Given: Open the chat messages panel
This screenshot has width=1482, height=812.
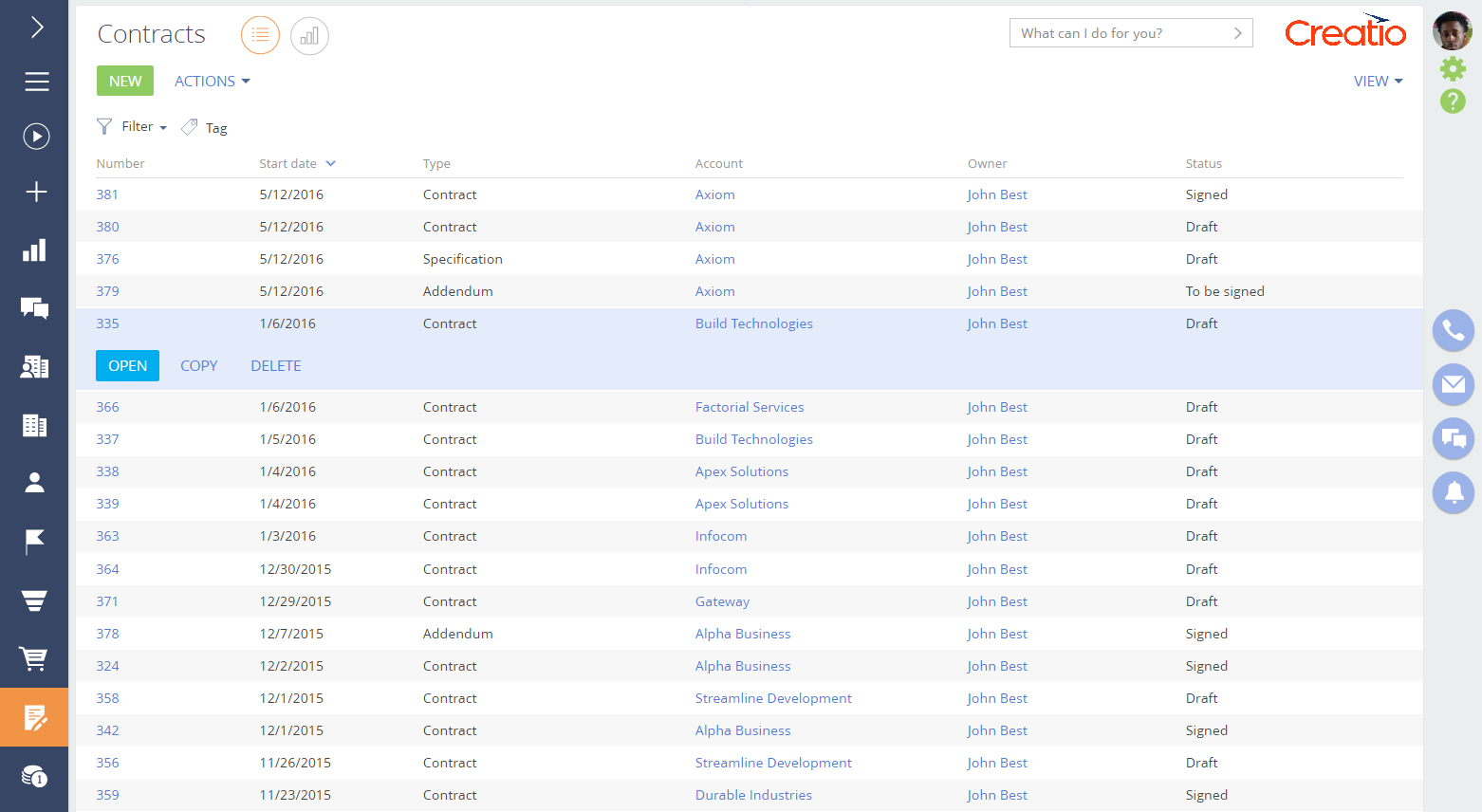Looking at the screenshot, I should point(1453,438).
